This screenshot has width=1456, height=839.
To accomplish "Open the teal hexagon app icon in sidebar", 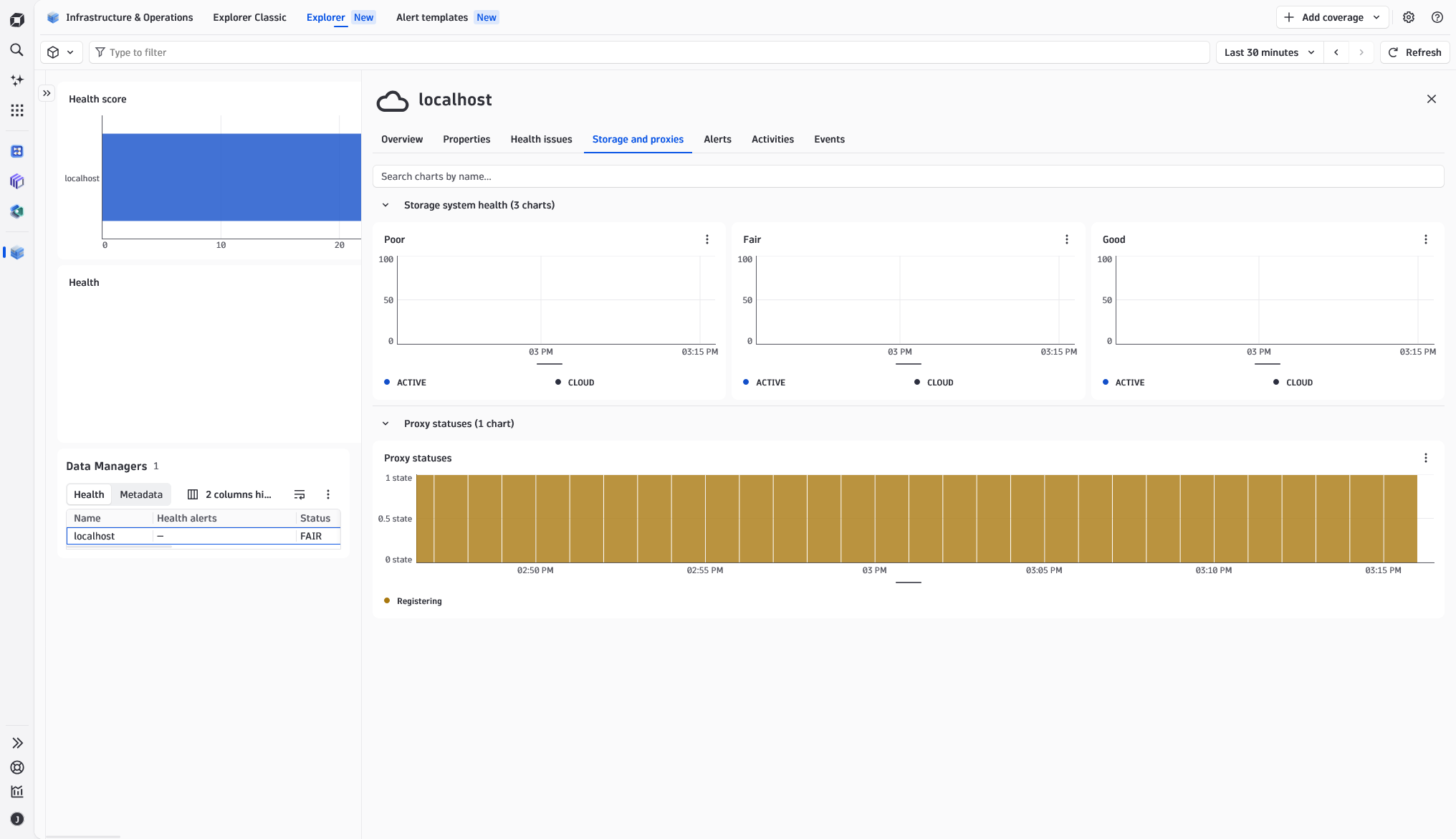I will [17, 211].
